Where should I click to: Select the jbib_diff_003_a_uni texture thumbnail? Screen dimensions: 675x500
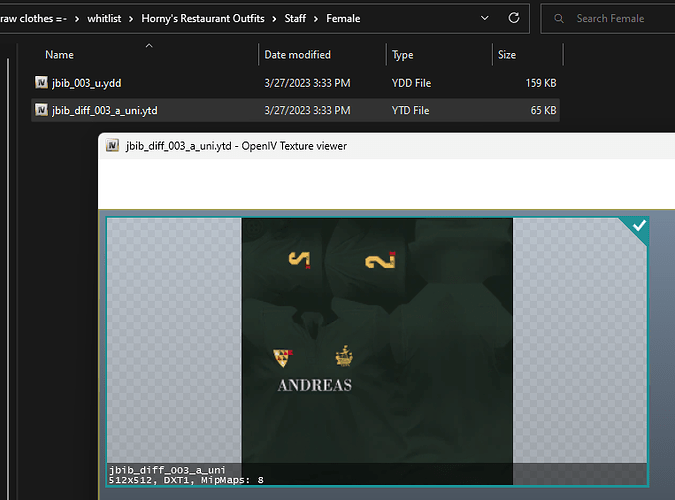coord(377,351)
